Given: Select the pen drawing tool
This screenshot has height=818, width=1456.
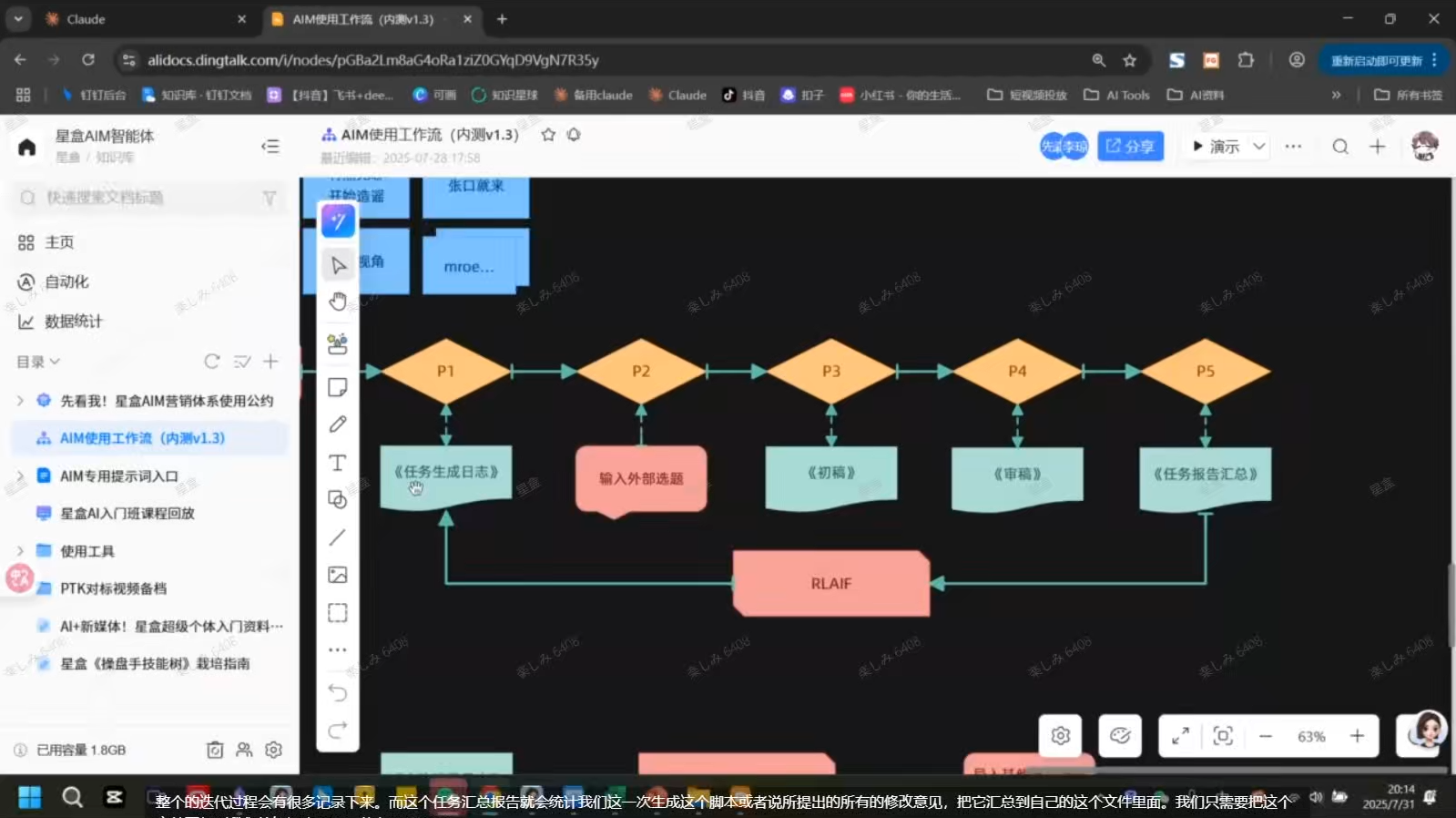Looking at the screenshot, I should [x=338, y=424].
